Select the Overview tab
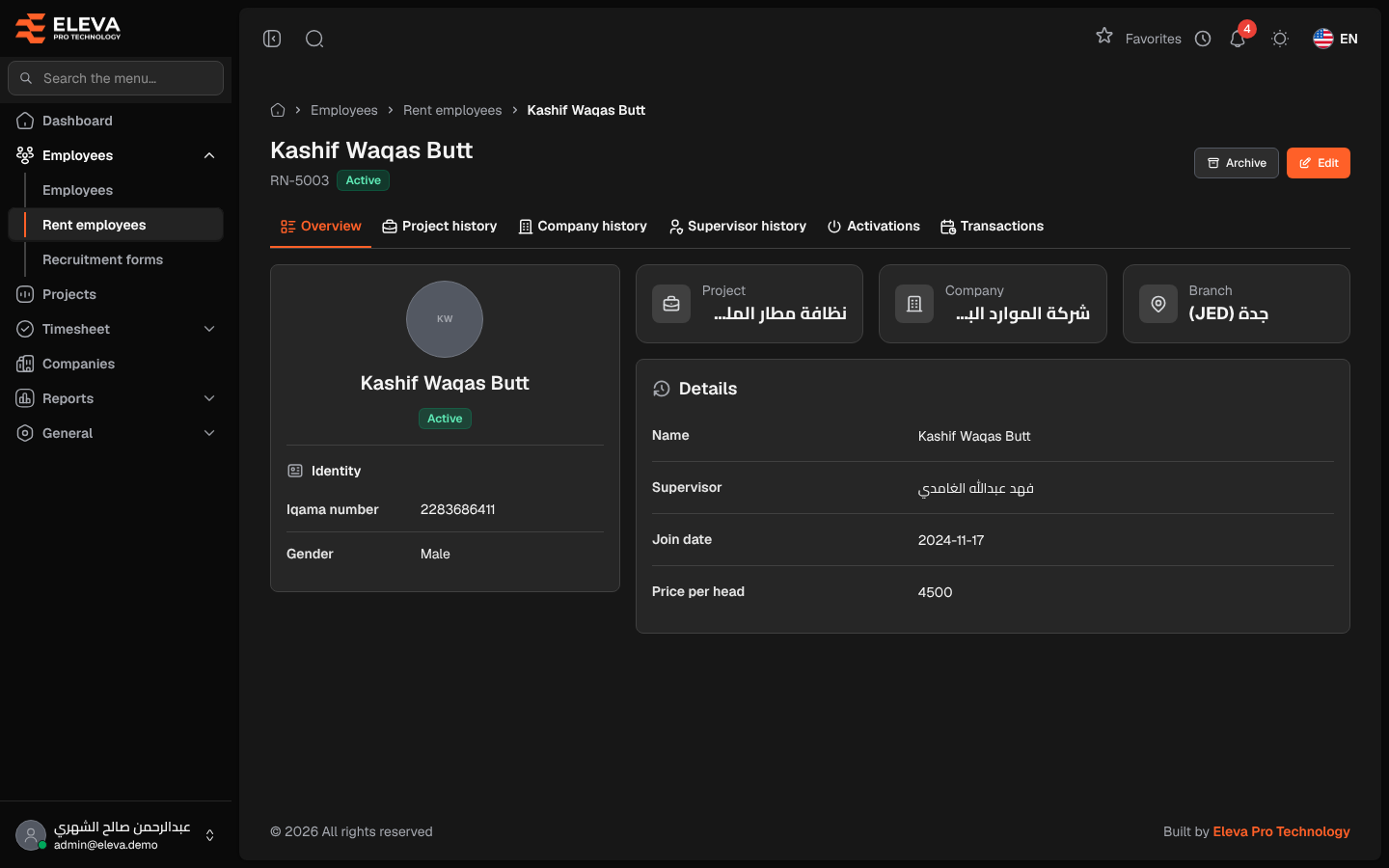 [320, 226]
